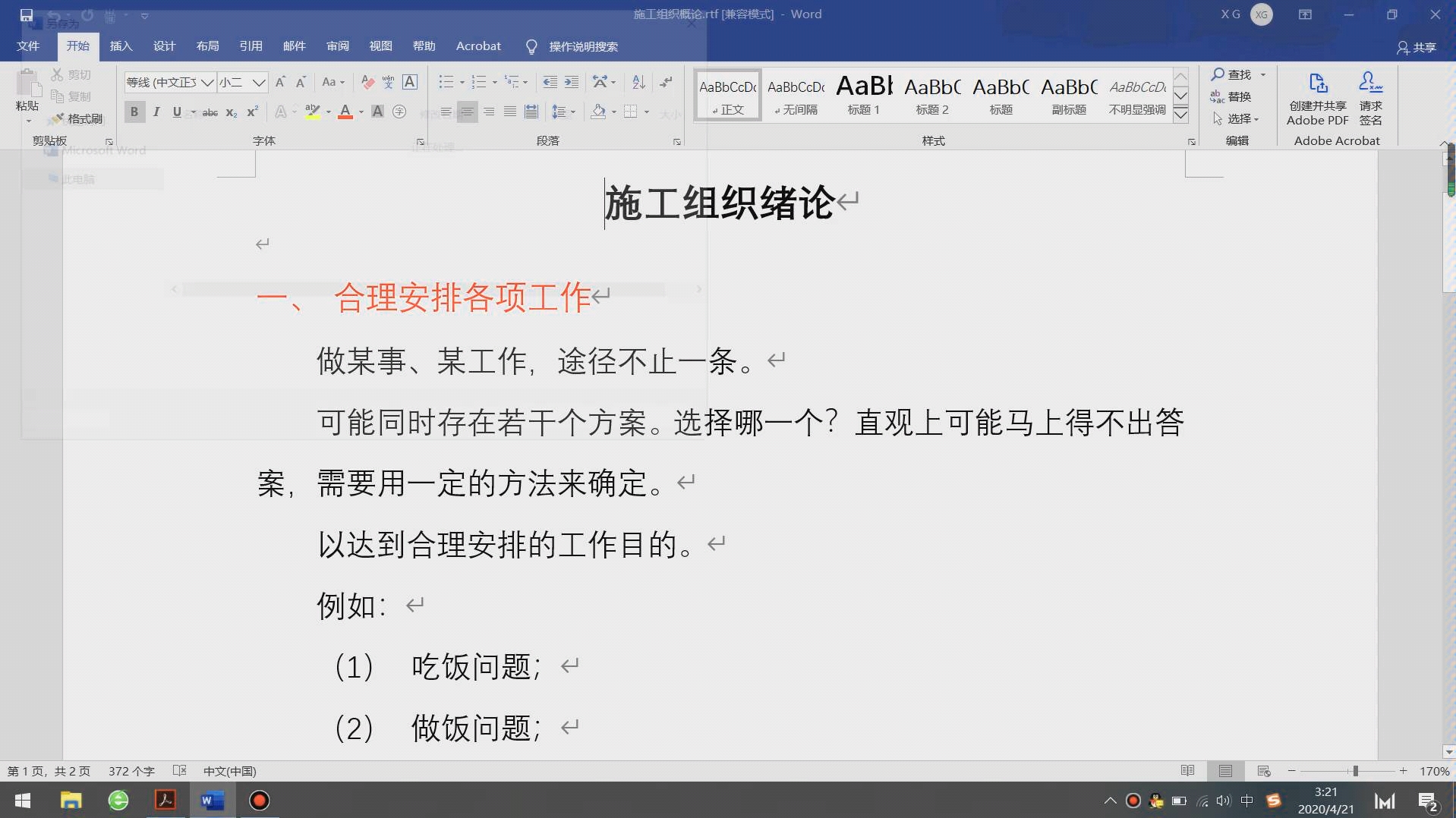
Task: Apply the No Spacing style
Action: [796, 95]
